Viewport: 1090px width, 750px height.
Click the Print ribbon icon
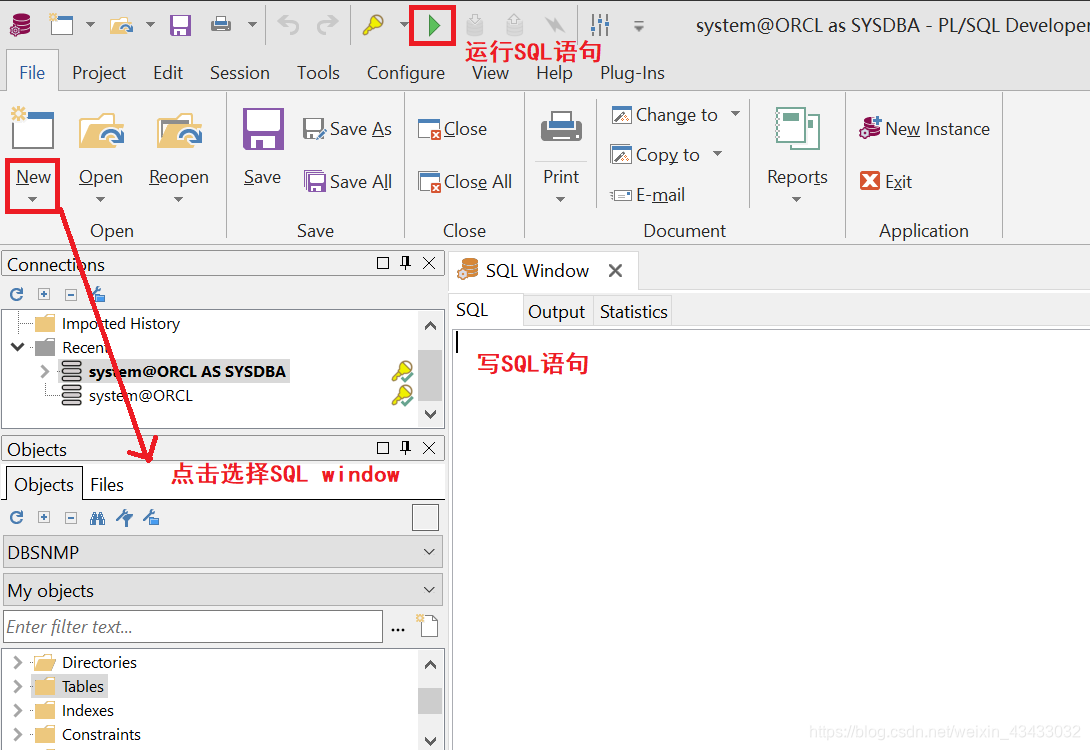(x=561, y=127)
